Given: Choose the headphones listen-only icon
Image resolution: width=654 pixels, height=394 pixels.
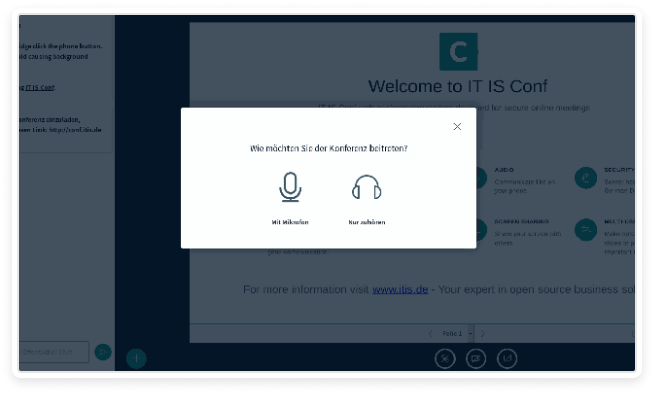Looking at the screenshot, I should click(x=367, y=187).
